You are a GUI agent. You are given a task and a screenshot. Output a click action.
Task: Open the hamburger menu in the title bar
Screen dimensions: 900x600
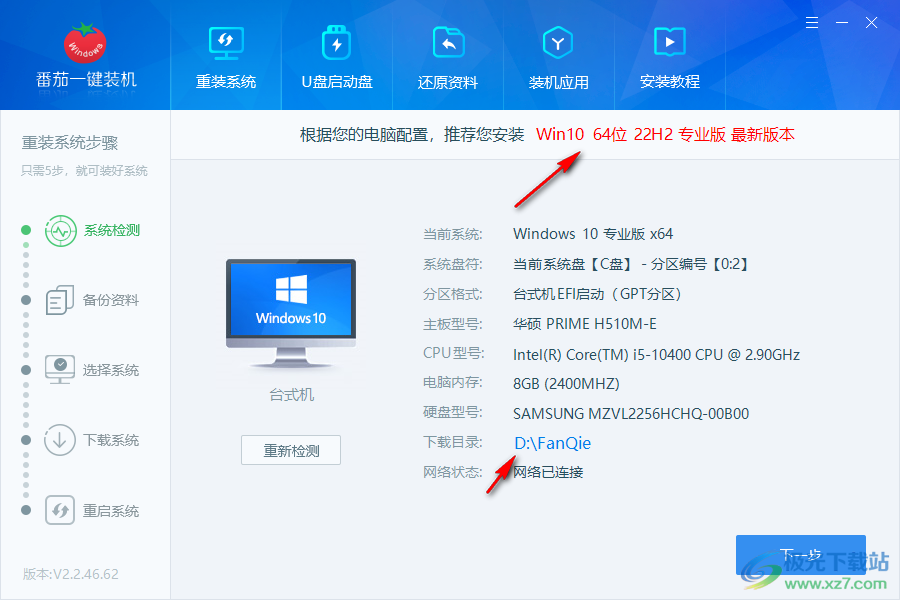[812, 22]
